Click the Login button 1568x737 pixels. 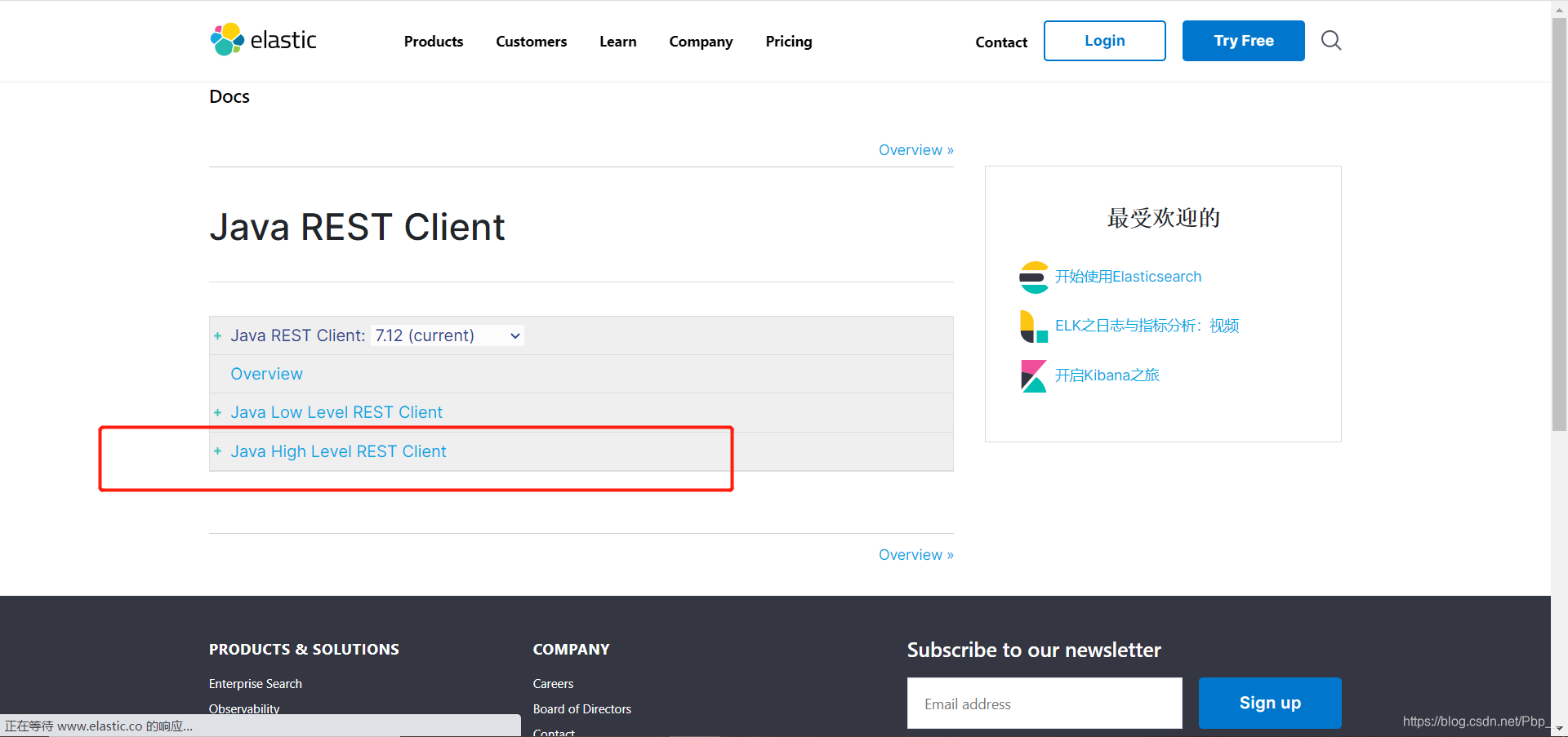coord(1105,41)
